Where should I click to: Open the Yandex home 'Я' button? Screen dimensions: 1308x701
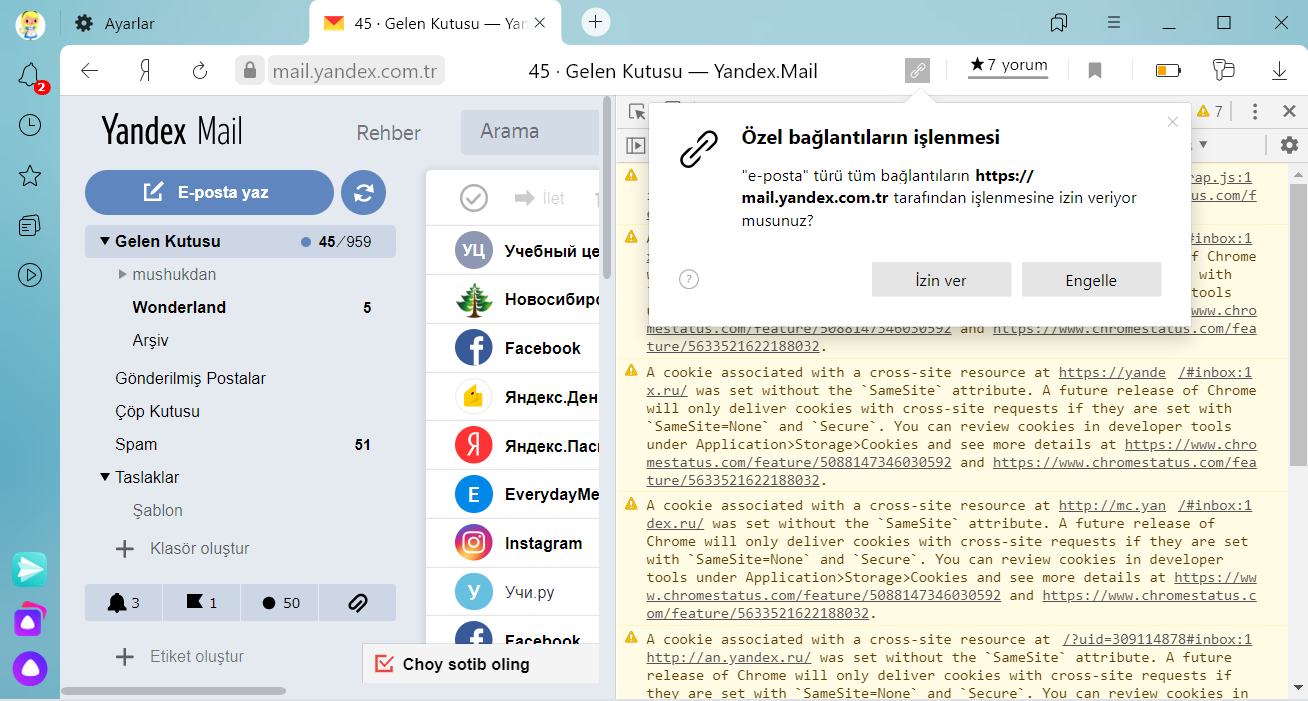pos(146,71)
